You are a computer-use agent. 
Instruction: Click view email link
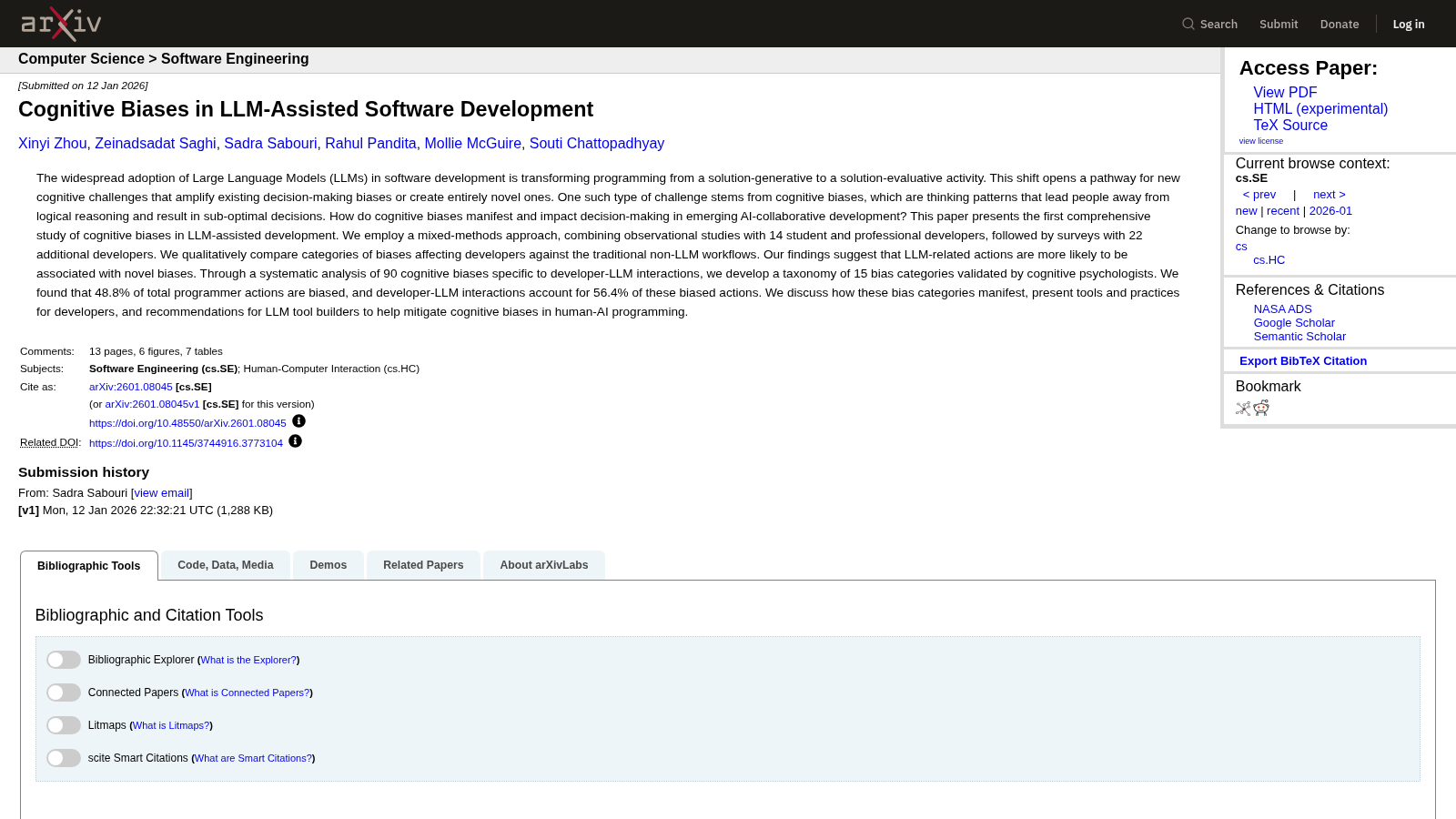point(162,493)
